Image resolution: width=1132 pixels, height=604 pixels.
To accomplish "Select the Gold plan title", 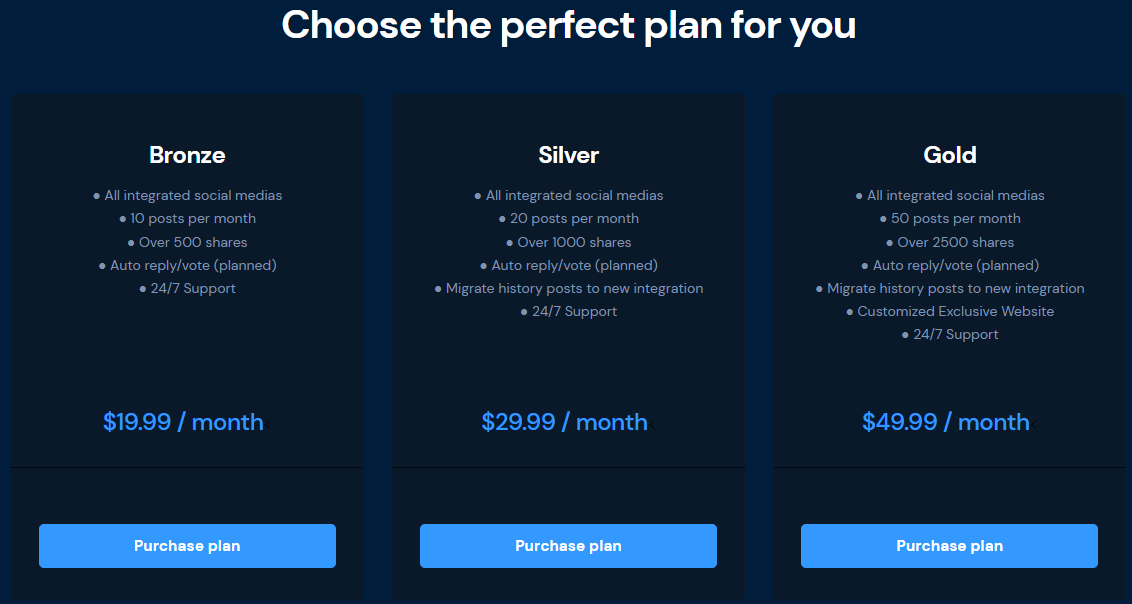I will pyautogui.click(x=950, y=155).
